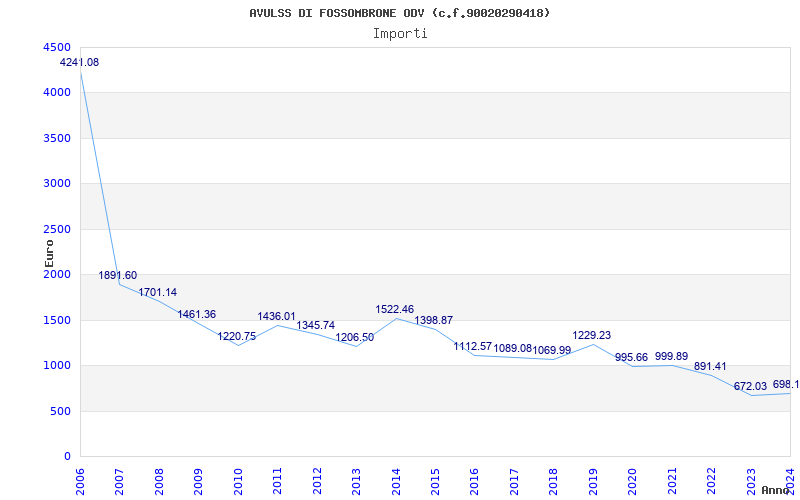Click the 500 y-axis tick label
The height and width of the screenshot is (500, 800).
point(61,411)
